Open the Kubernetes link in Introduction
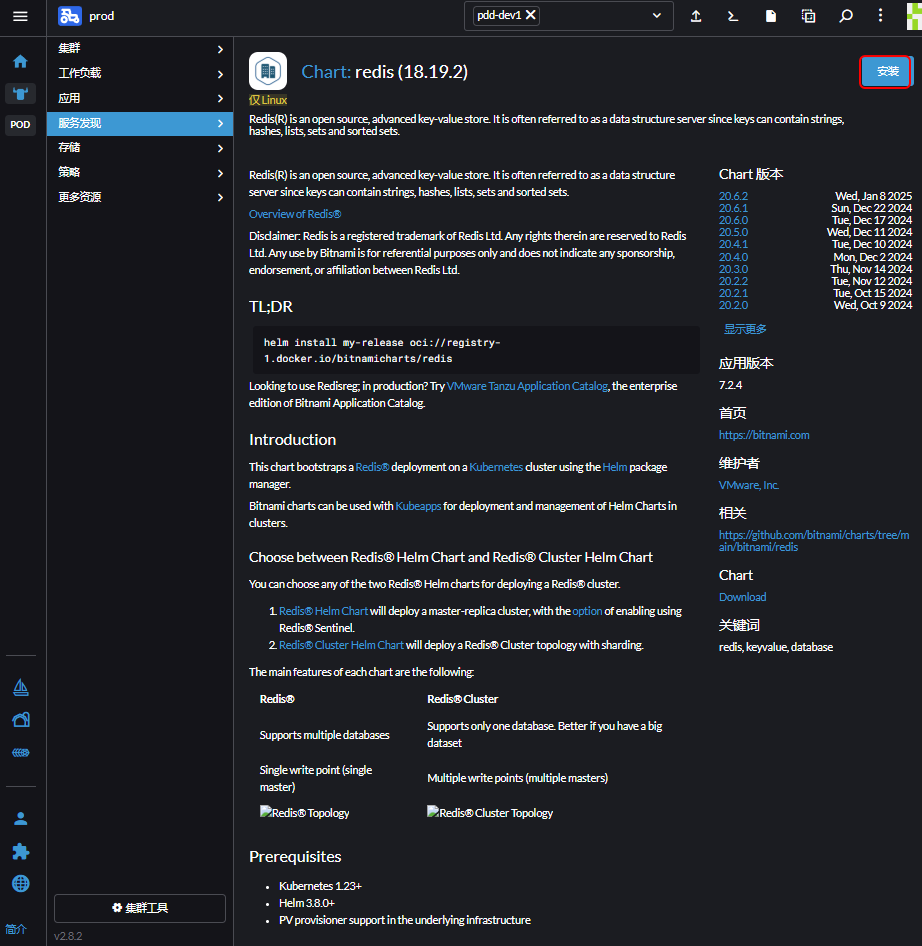Viewport: 922px width, 946px height. (x=496, y=467)
